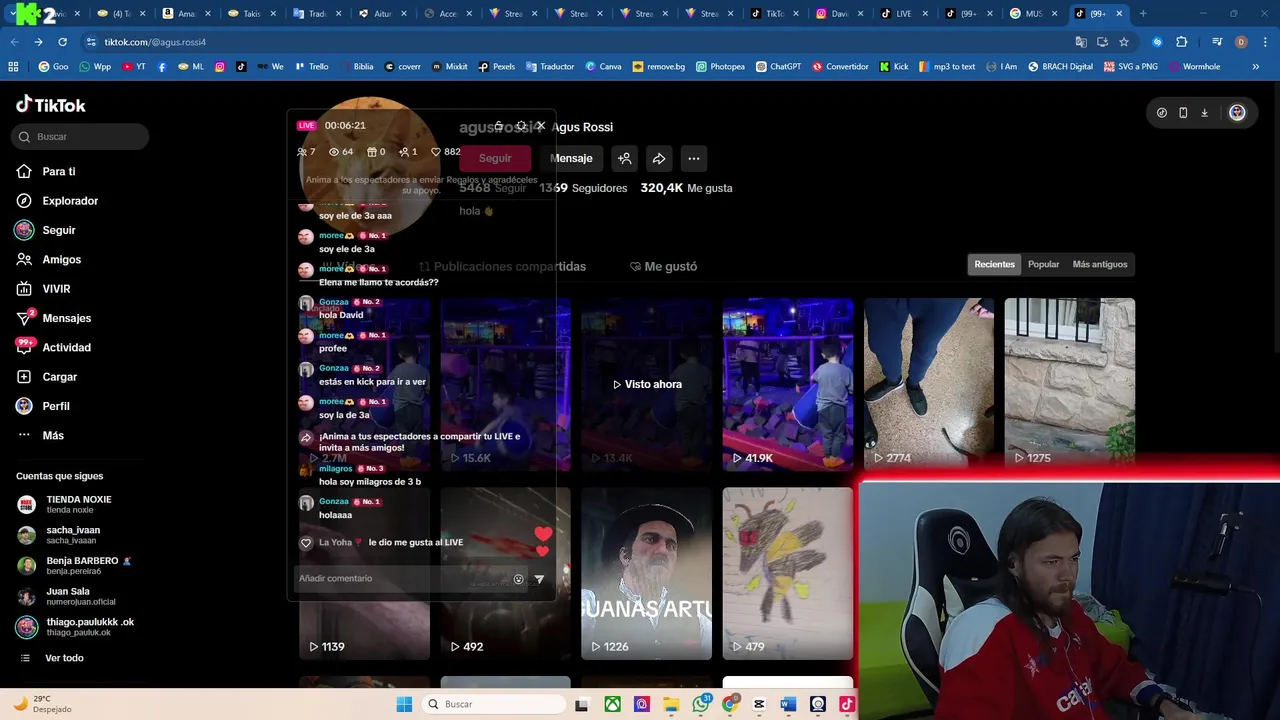Select Recientes sort option
Image resolution: width=1280 pixels, height=720 pixels.
point(994,264)
